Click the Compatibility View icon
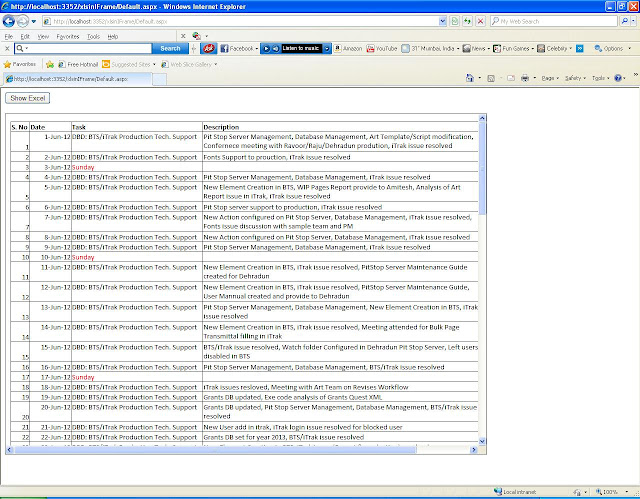Image resolution: width=640 pixels, height=499 pixels. [454, 21]
